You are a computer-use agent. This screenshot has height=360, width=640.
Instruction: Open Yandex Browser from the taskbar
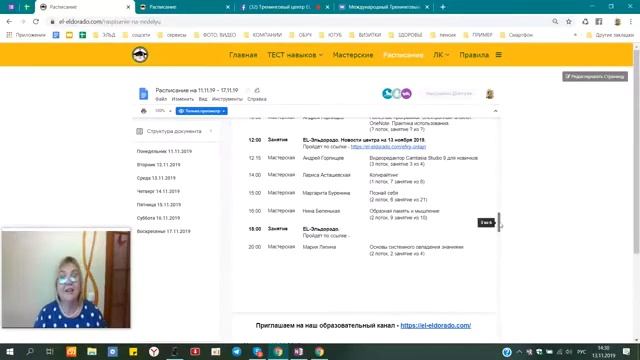153,351
